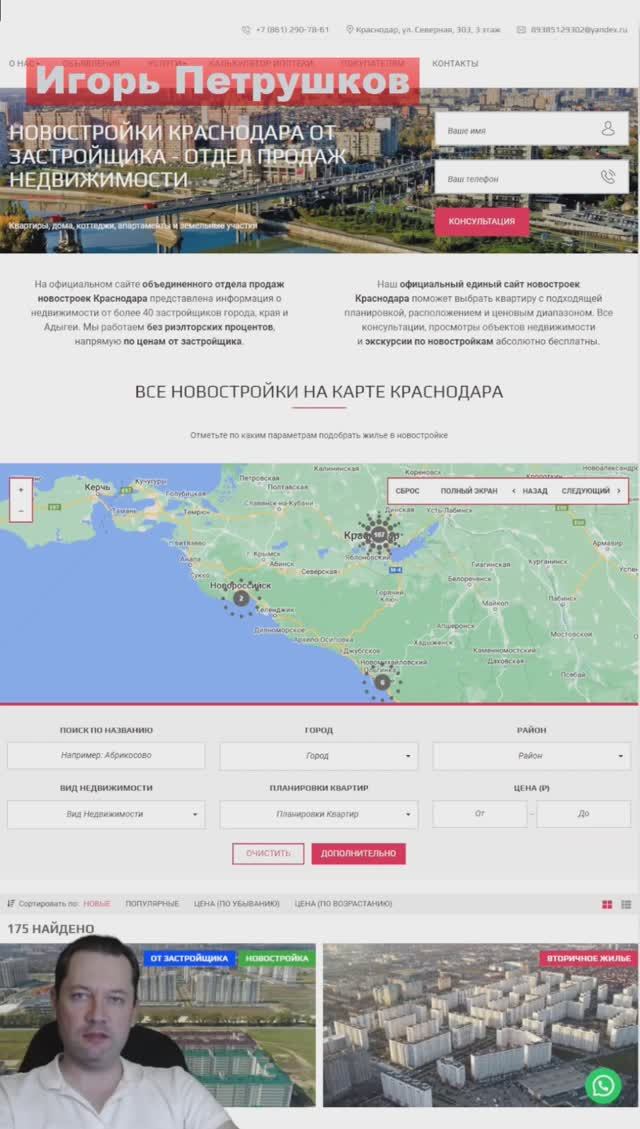
Task: Click the phone number +7 (861) 290-78-61
Action: [x=292, y=30]
